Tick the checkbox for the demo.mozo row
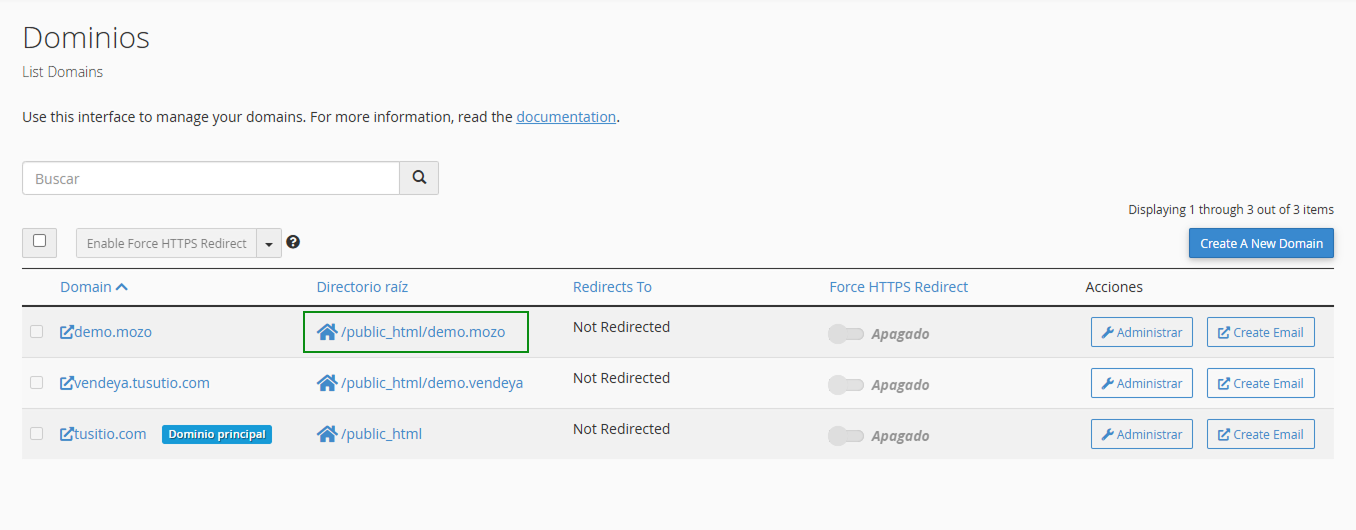This screenshot has height=530, width=1356. tap(37, 332)
